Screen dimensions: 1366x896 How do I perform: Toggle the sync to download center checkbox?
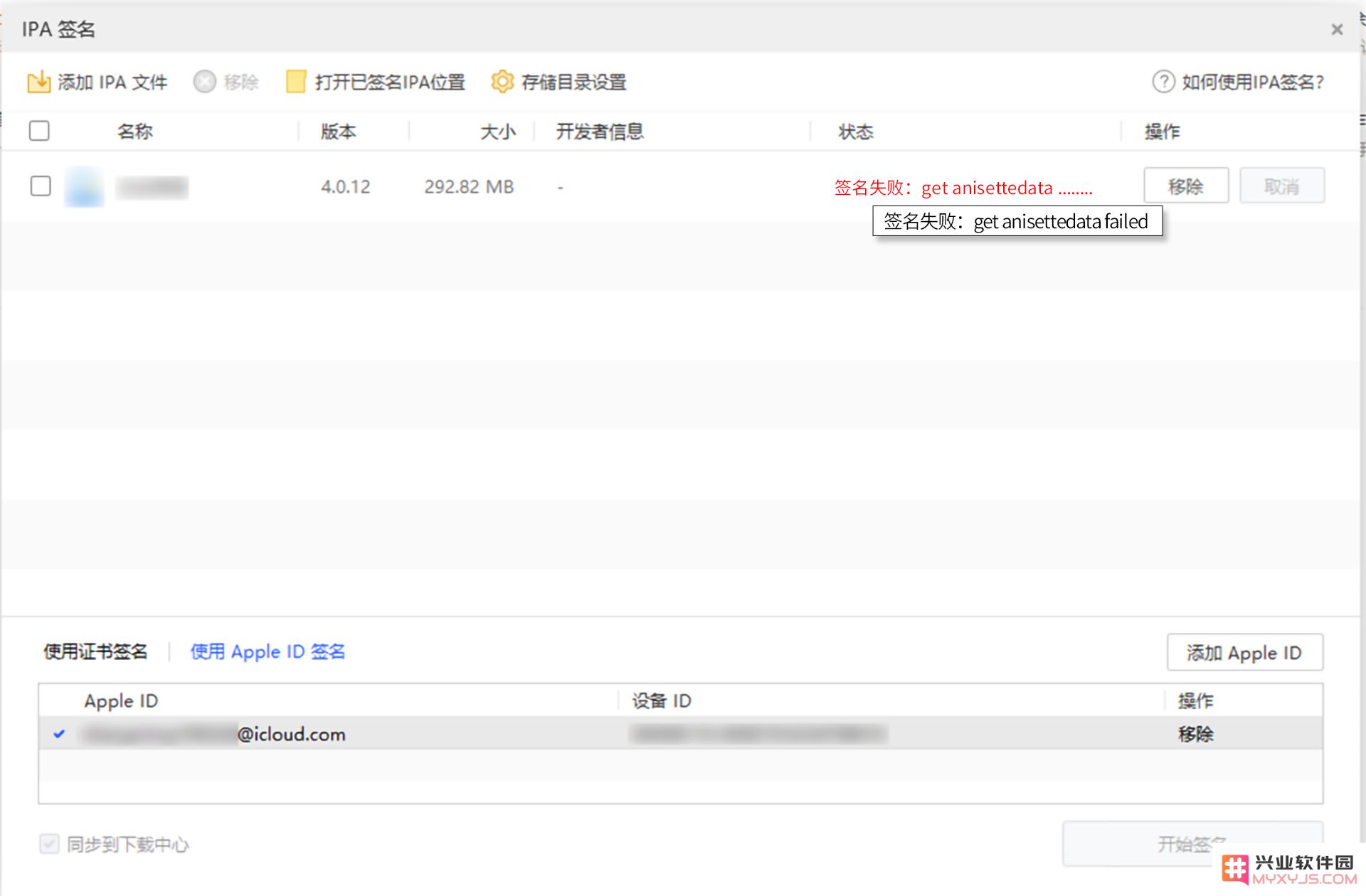tap(49, 844)
